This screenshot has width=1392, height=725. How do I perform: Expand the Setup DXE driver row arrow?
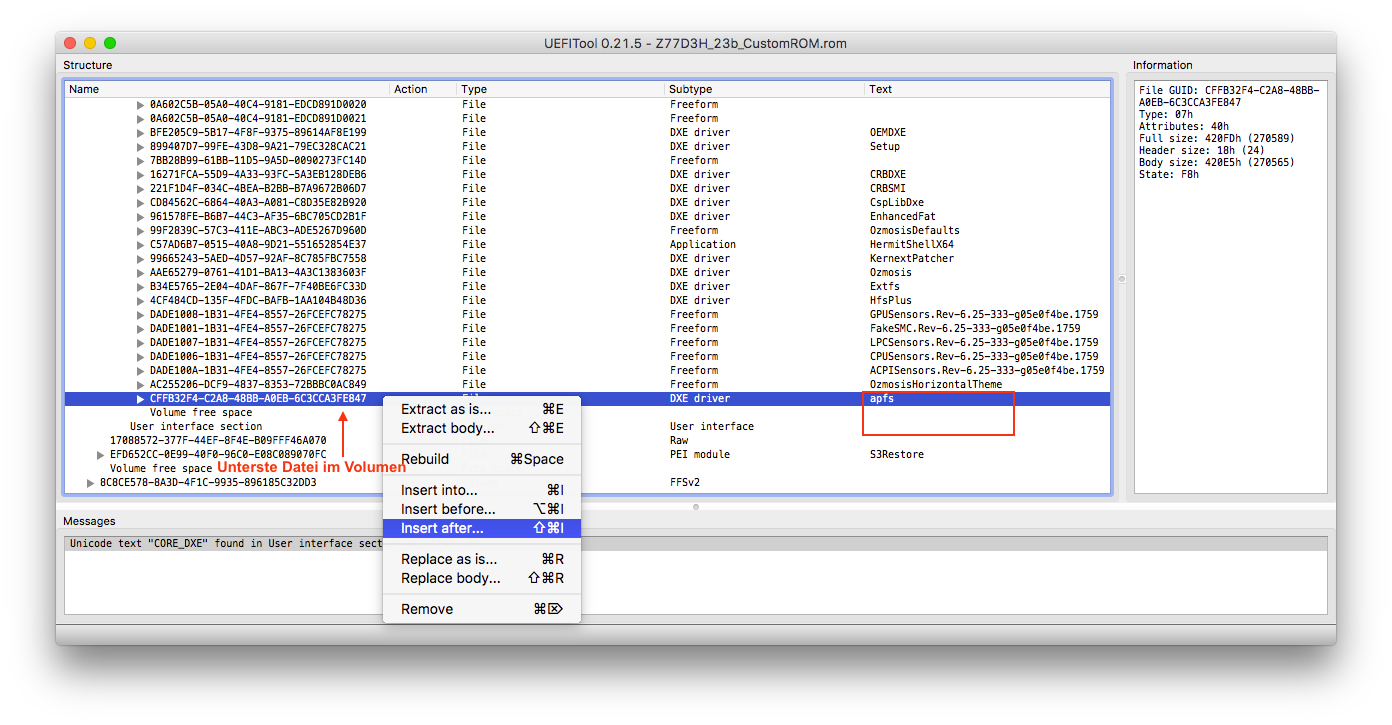point(140,146)
